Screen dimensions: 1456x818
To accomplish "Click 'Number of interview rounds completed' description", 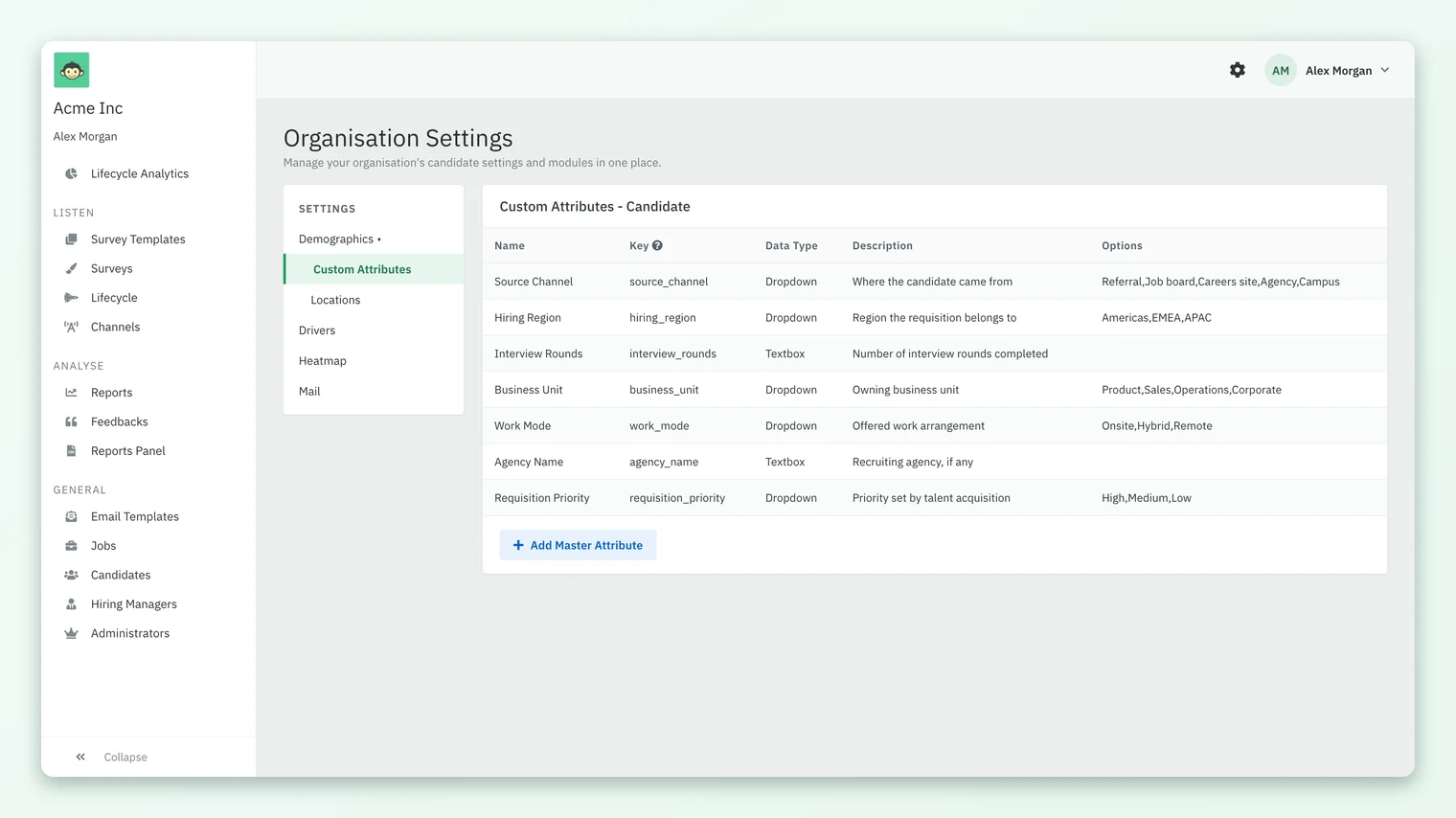I will [950, 353].
